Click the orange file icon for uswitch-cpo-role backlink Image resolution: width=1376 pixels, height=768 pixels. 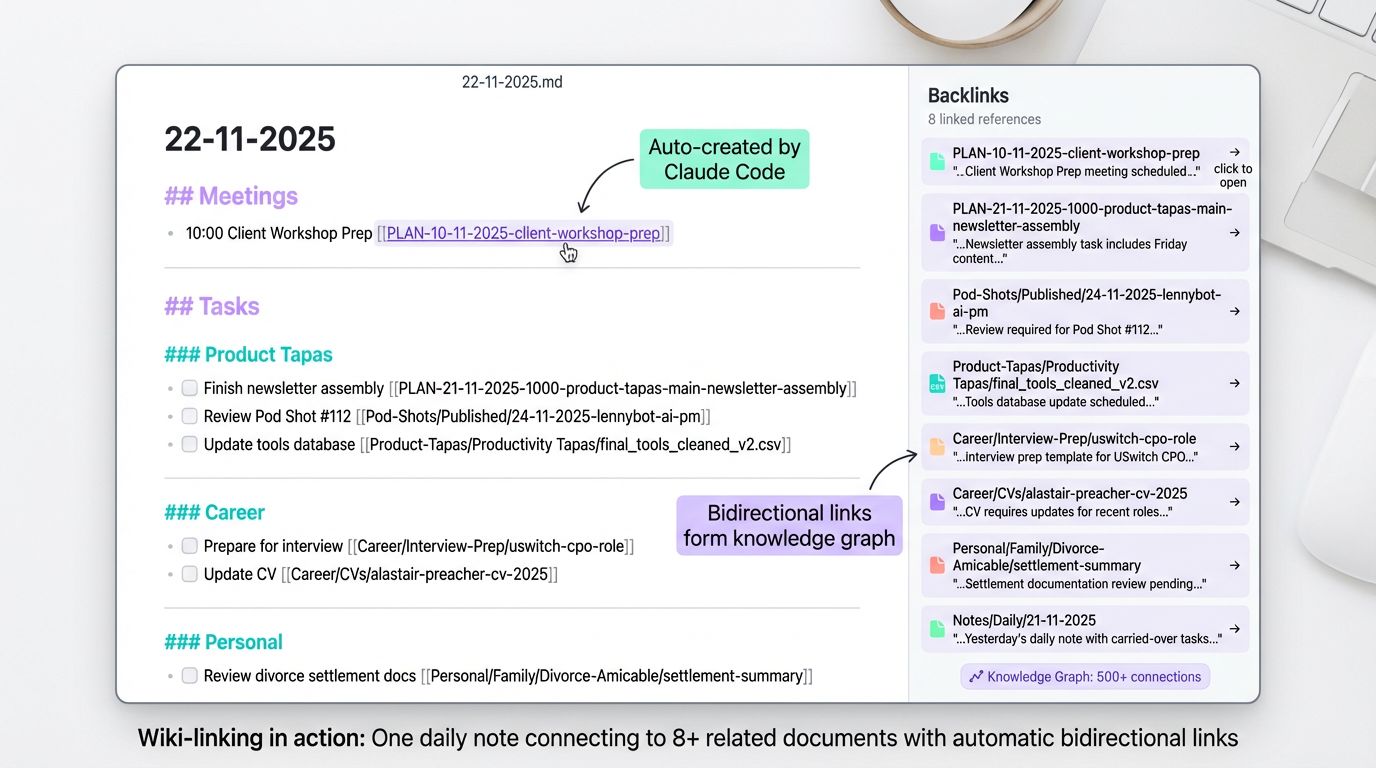(x=937, y=447)
